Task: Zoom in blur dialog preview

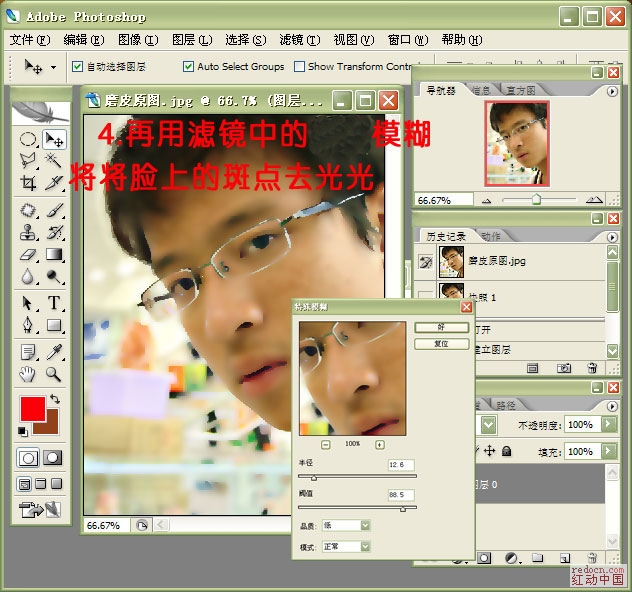Action: click(x=380, y=445)
